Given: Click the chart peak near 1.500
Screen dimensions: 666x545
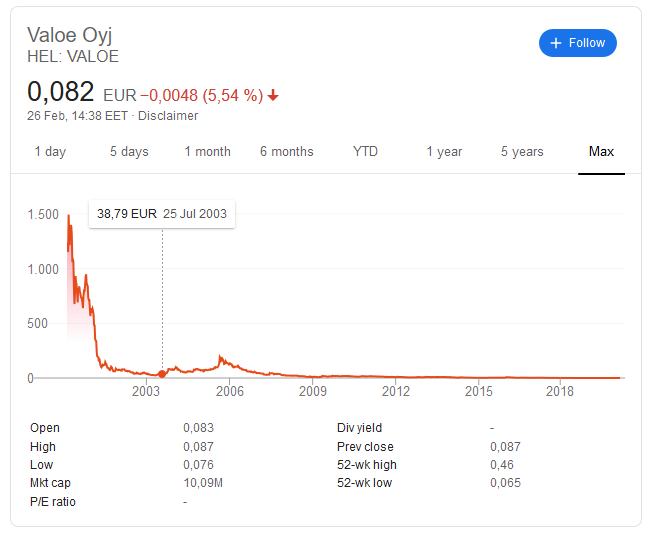Looking at the screenshot, I should (68, 216).
